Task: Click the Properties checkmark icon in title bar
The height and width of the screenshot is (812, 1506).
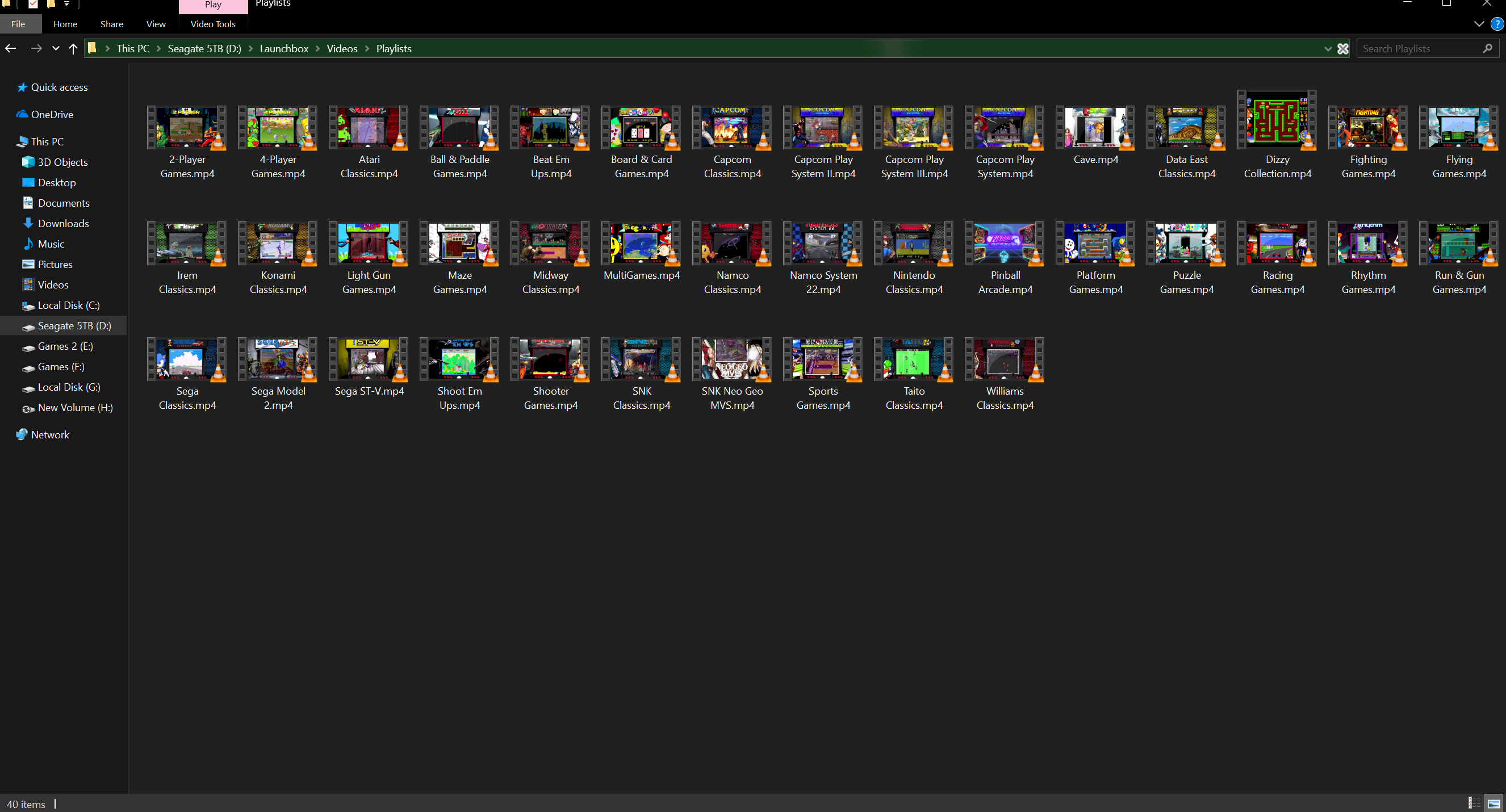Action: (x=34, y=4)
